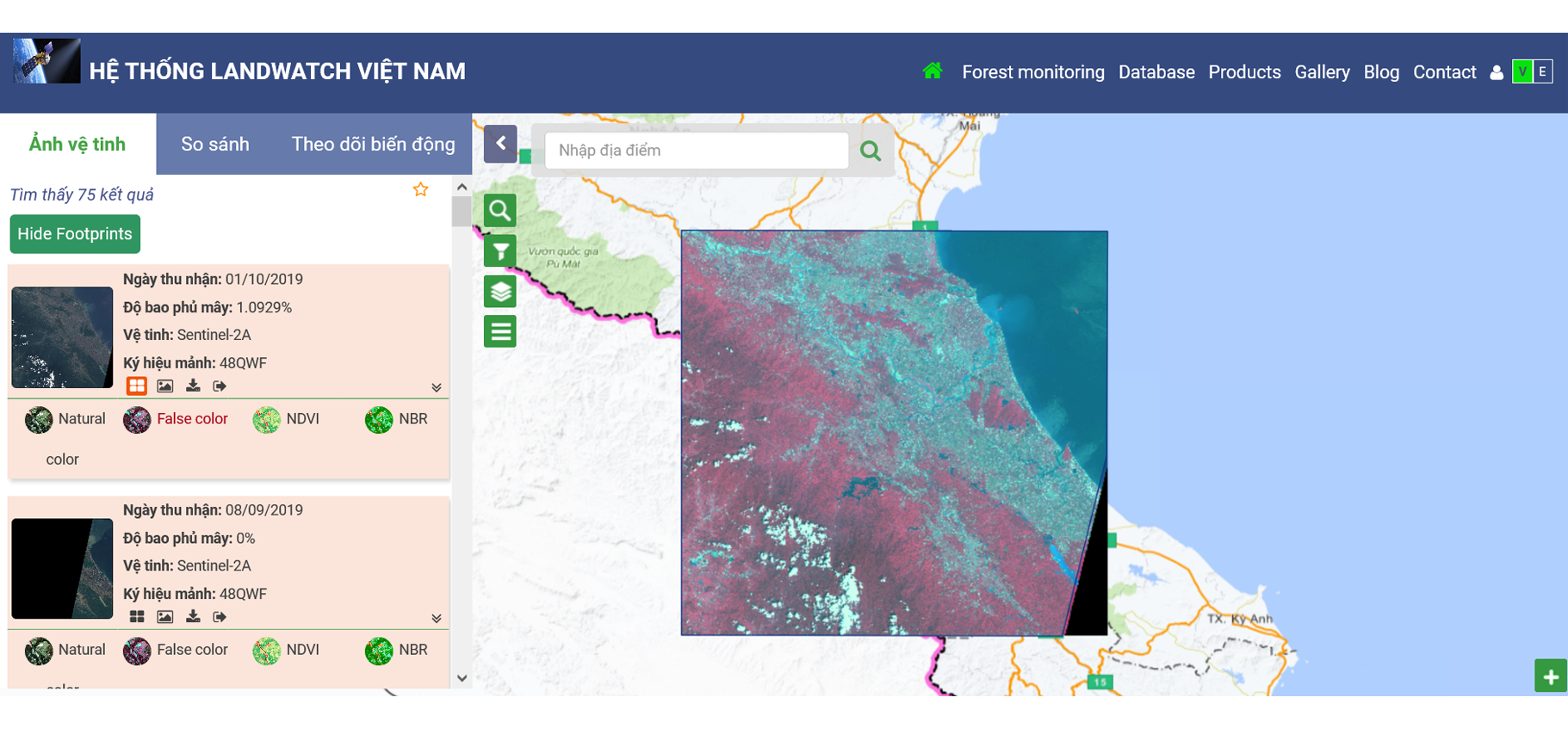The height and width of the screenshot is (753, 1568).
Task: Click the Nhập địa điểm search field
Action: click(x=696, y=151)
